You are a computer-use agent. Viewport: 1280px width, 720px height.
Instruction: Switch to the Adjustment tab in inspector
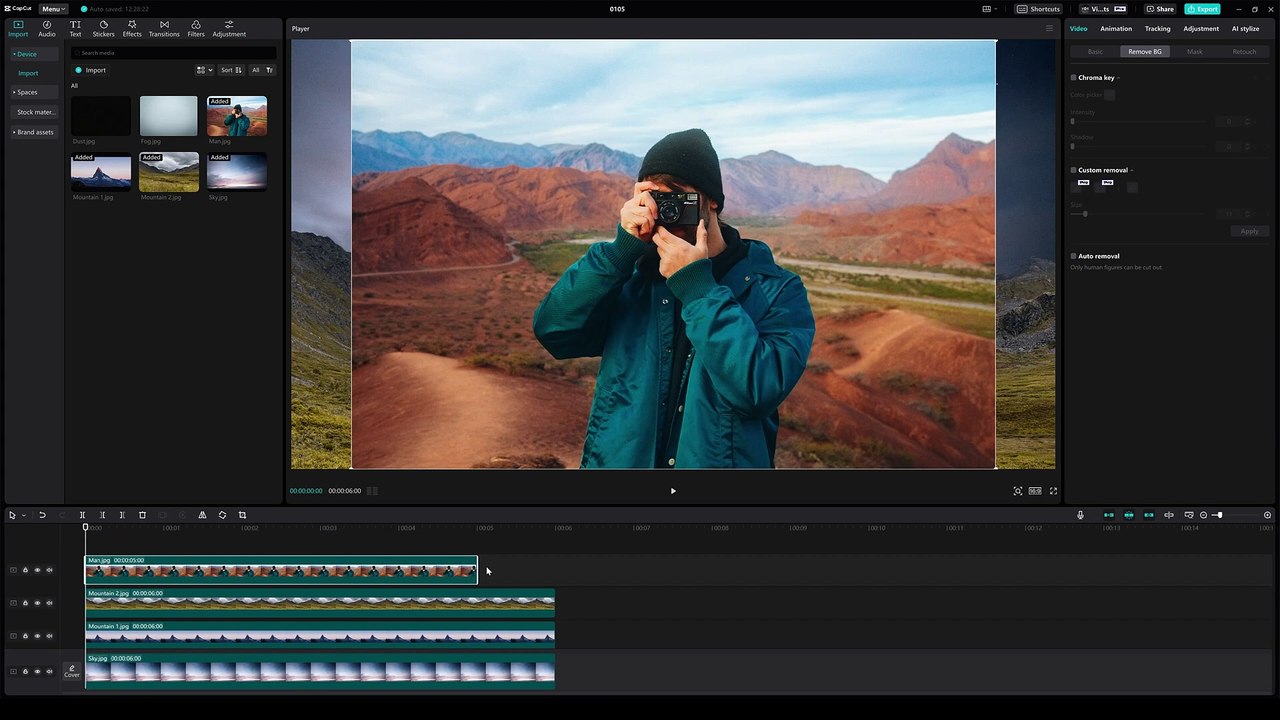[x=1201, y=28]
